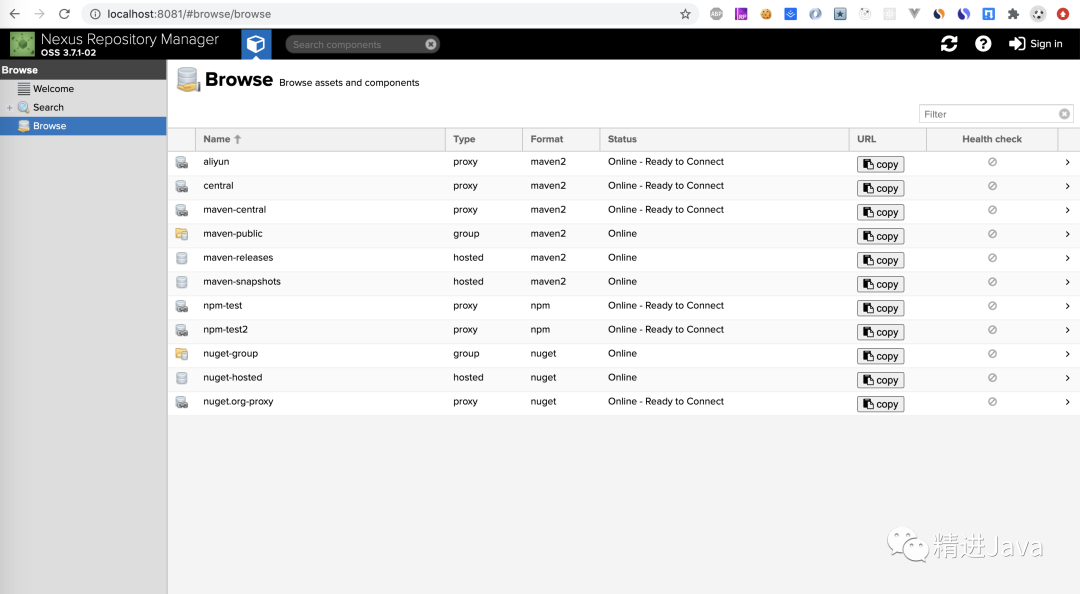The height and width of the screenshot is (594, 1080).
Task: Sort by Name column header
Action: (320, 139)
